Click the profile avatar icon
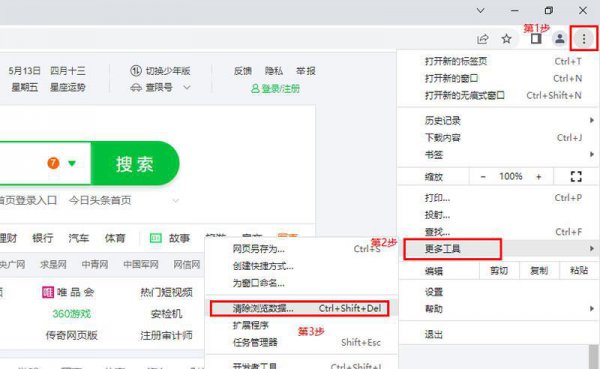 [x=560, y=39]
